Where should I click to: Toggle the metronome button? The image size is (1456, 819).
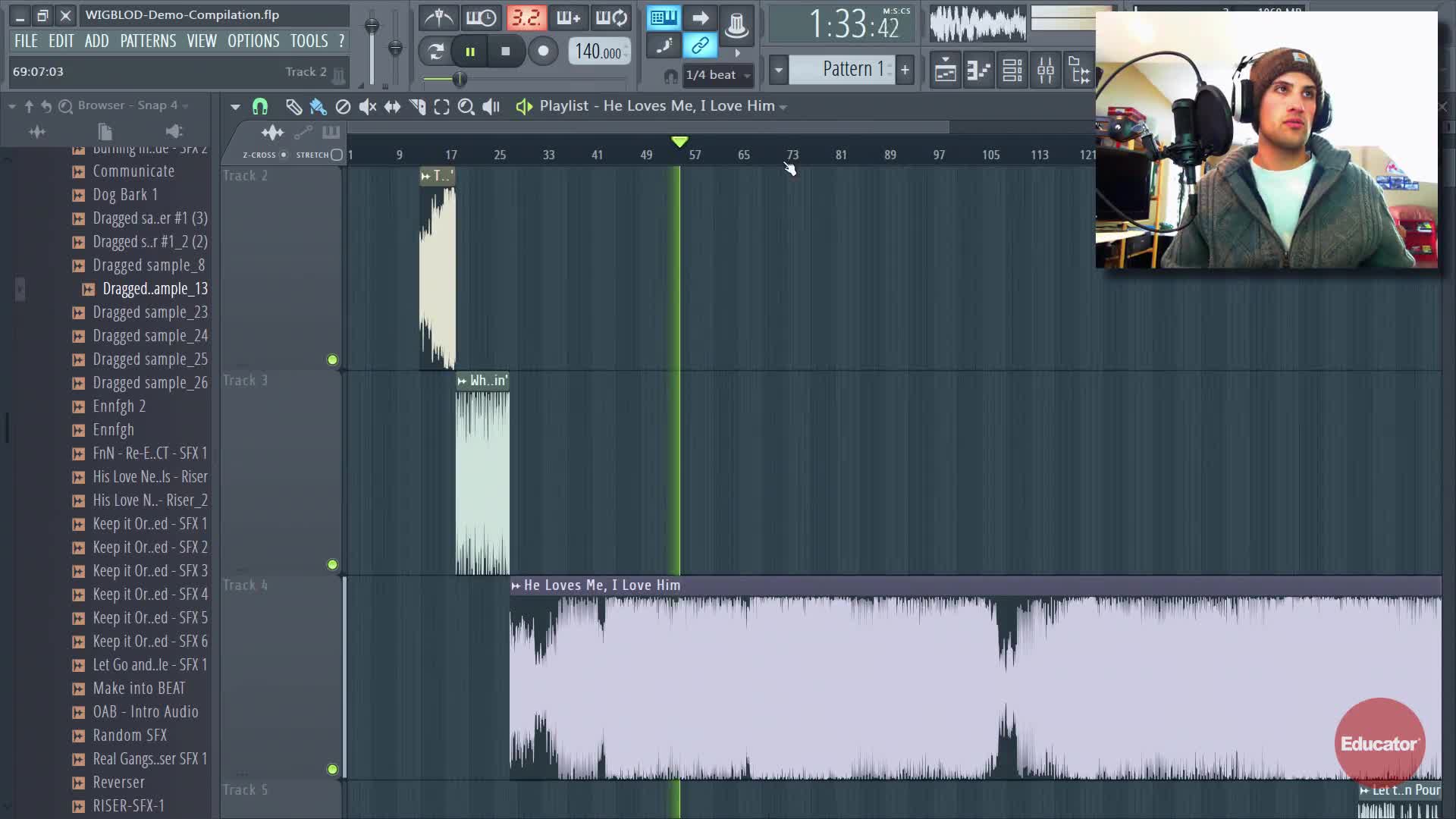coord(438,17)
